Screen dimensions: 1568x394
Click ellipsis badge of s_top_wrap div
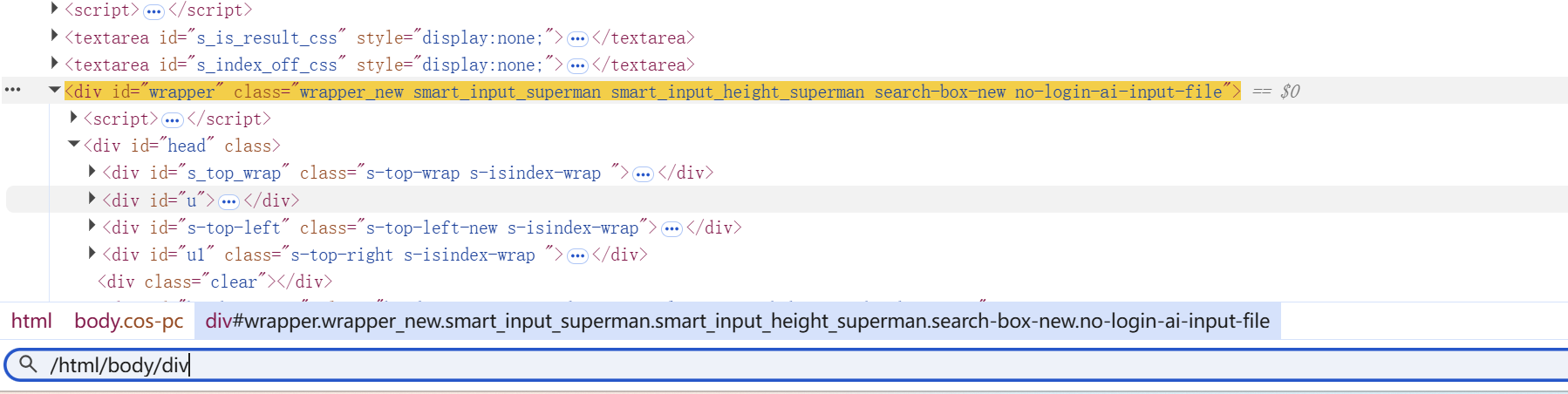tap(643, 174)
